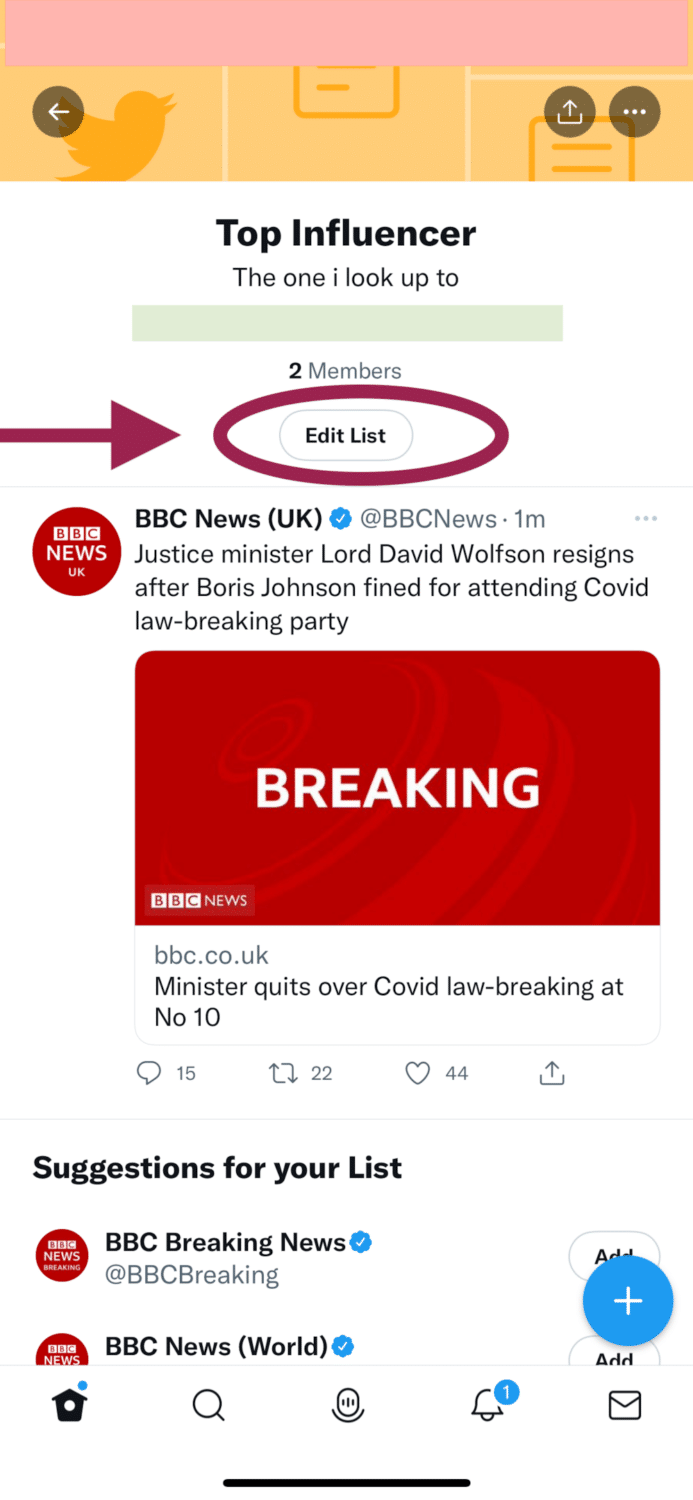Tap the back arrow icon
This screenshot has width=693, height=1500.
[x=58, y=112]
